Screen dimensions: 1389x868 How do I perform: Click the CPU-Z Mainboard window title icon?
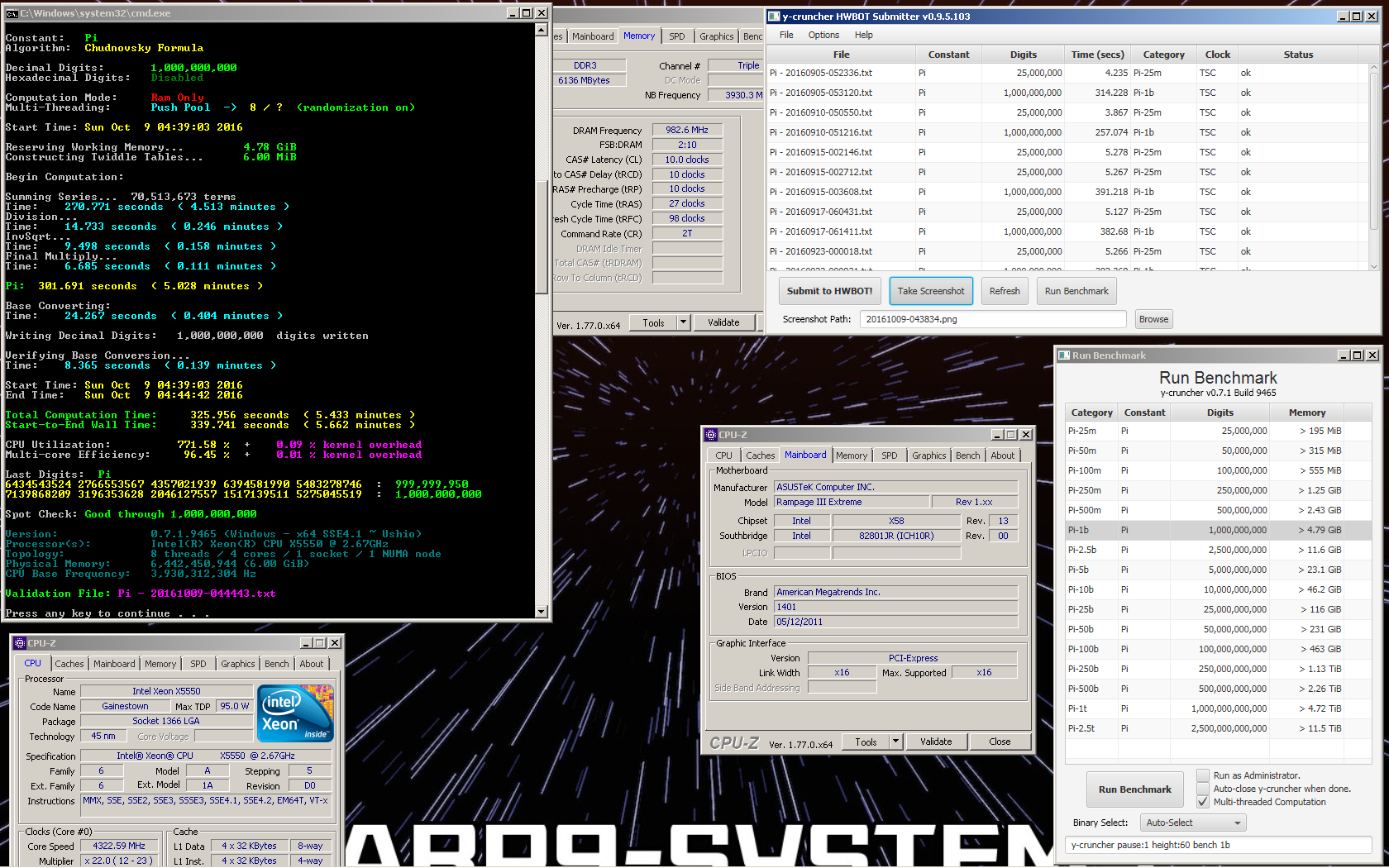[711, 435]
